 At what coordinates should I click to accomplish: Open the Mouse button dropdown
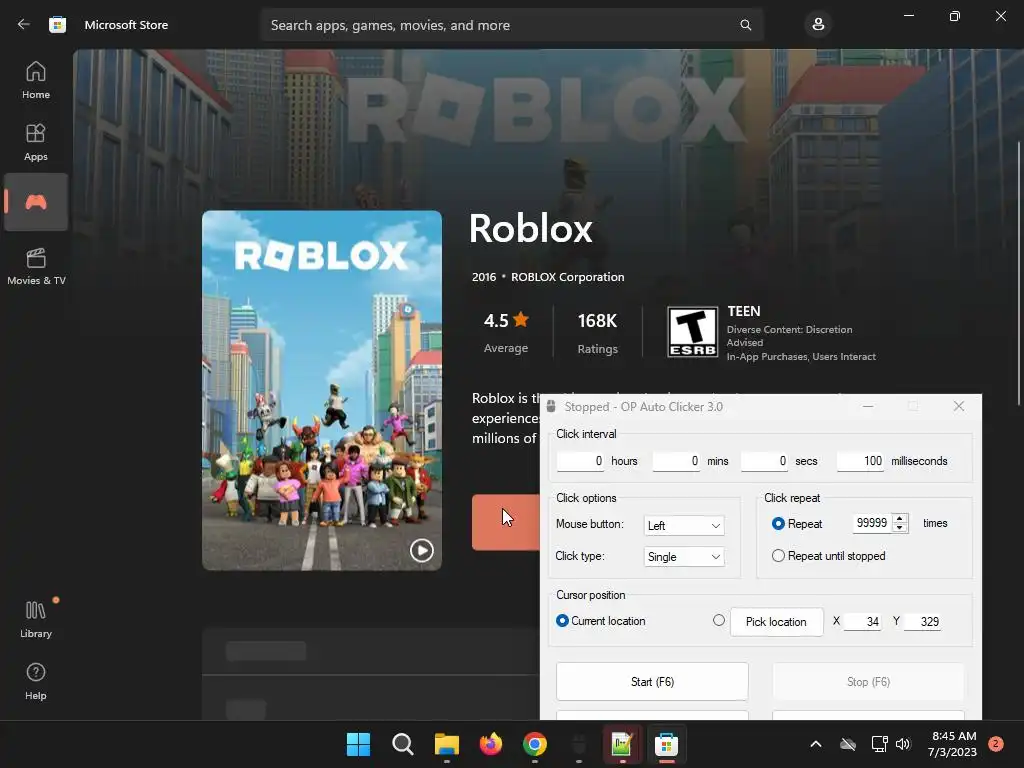[684, 526]
